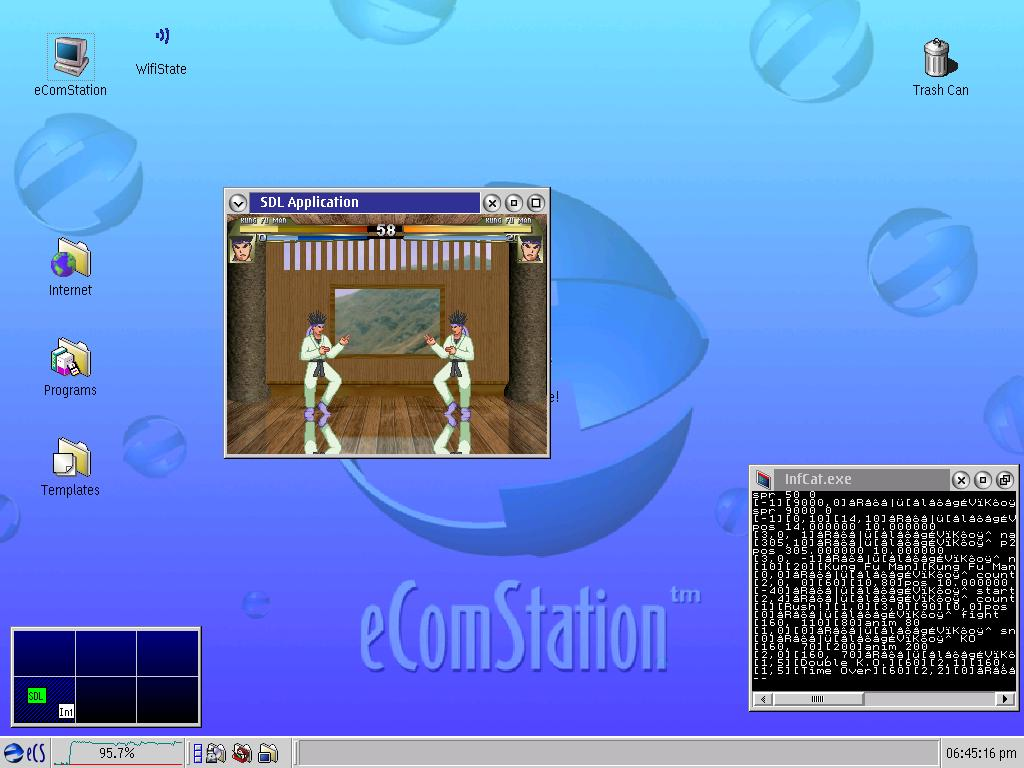Click the SDL Application title bar
1024x768 pixels.
(364, 202)
